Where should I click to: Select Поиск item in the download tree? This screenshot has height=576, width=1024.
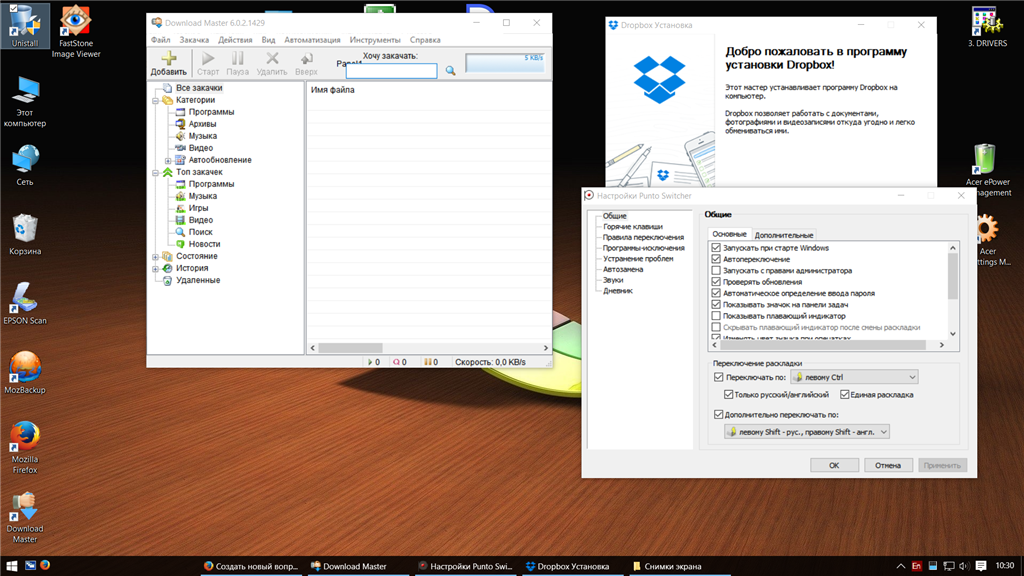(x=200, y=232)
